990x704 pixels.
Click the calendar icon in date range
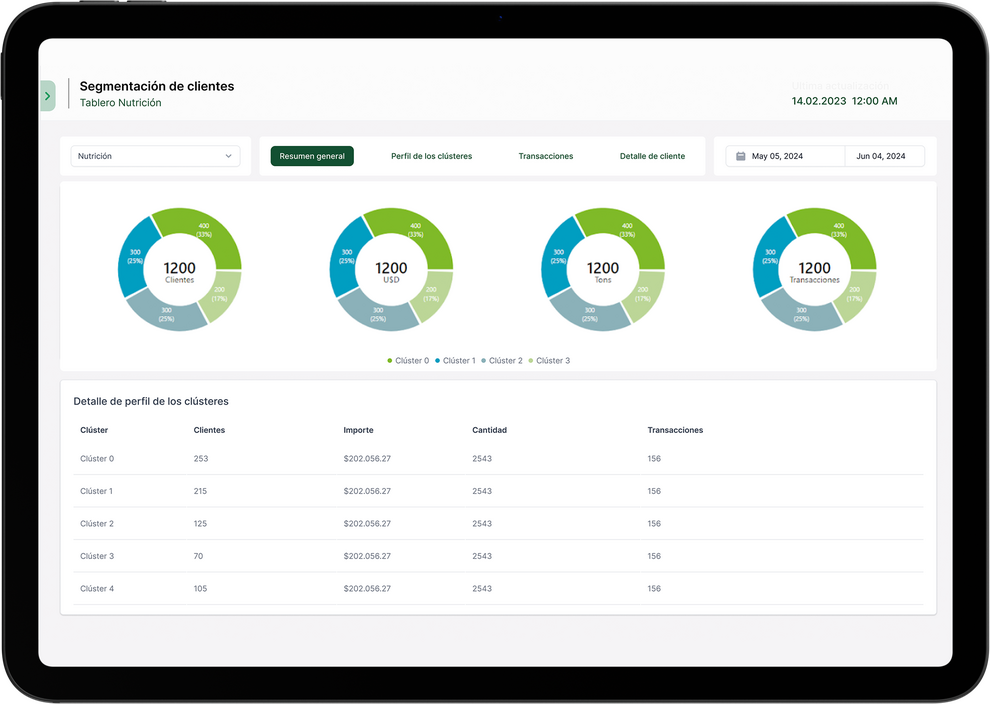[741, 157]
